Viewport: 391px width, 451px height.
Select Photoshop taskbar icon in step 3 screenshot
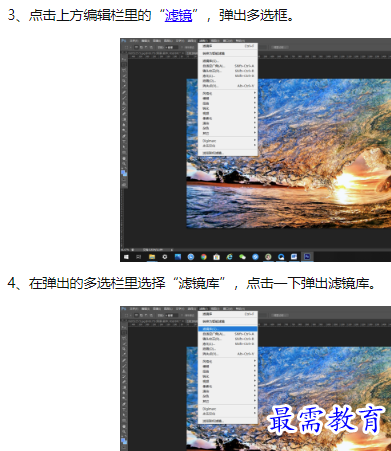click(x=307, y=257)
